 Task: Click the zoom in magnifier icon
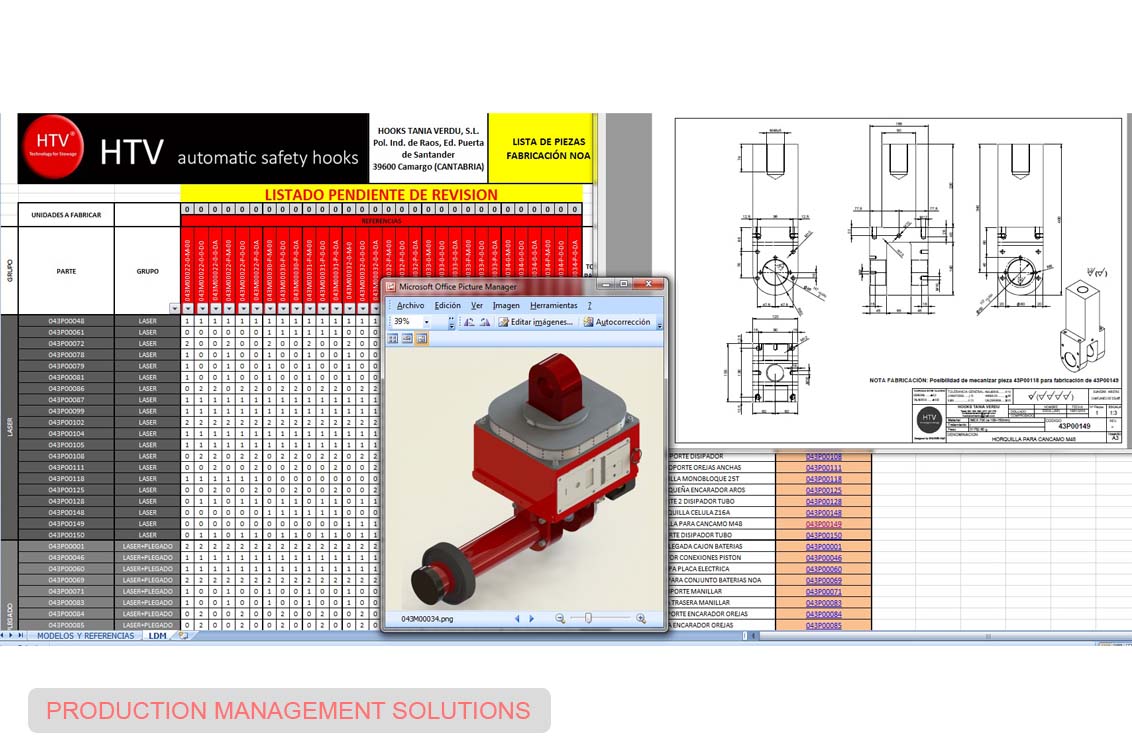point(641,619)
